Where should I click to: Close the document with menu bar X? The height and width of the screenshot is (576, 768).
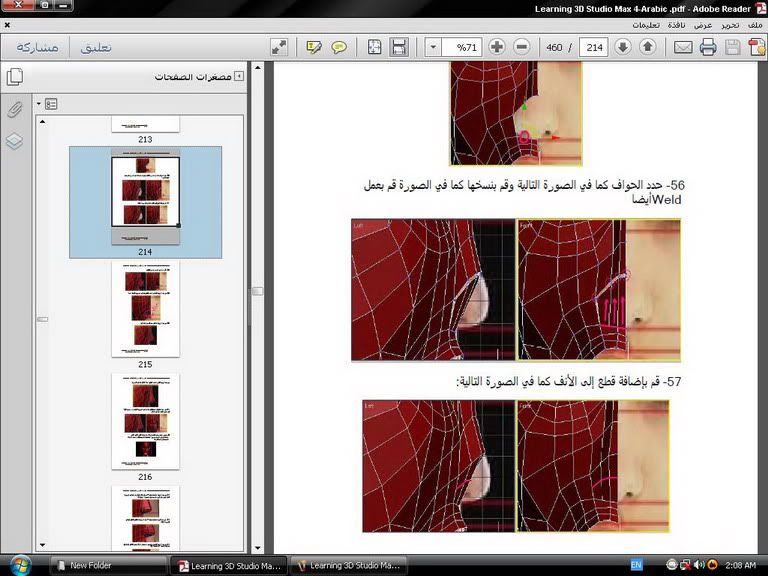7,24
